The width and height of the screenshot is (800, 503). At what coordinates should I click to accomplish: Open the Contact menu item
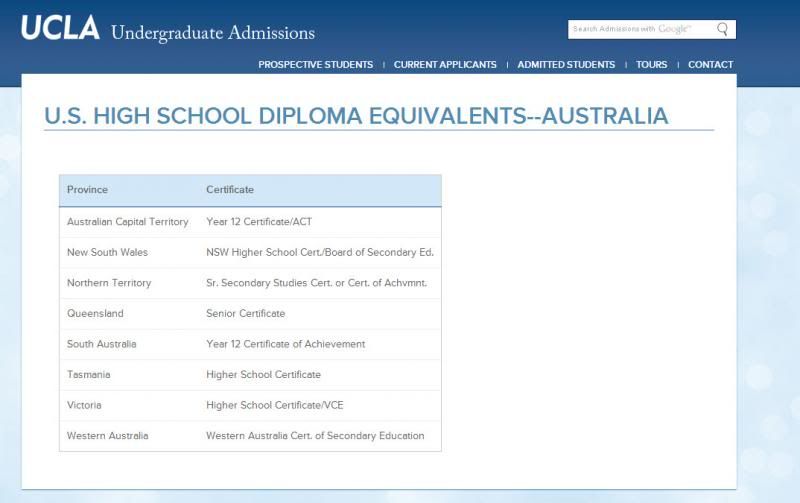coord(710,65)
